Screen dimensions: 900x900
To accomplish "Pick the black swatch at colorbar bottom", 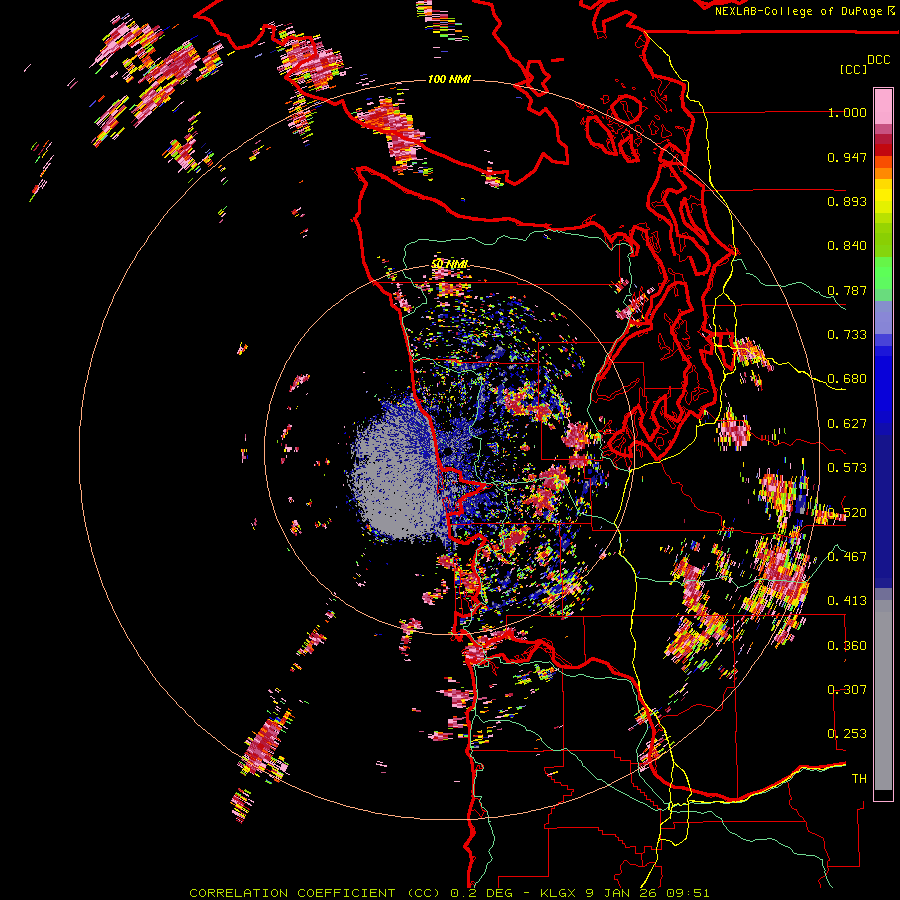I will click(x=883, y=795).
